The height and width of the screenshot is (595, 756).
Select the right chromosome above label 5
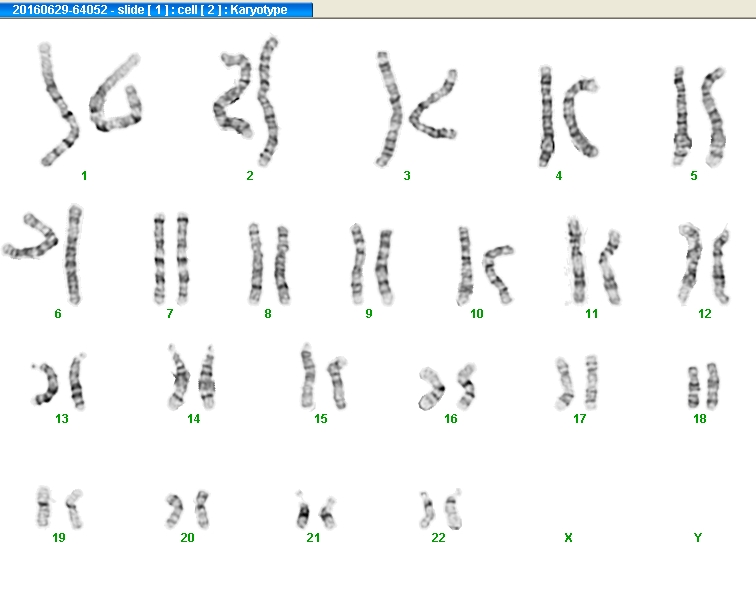tap(714, 117)
